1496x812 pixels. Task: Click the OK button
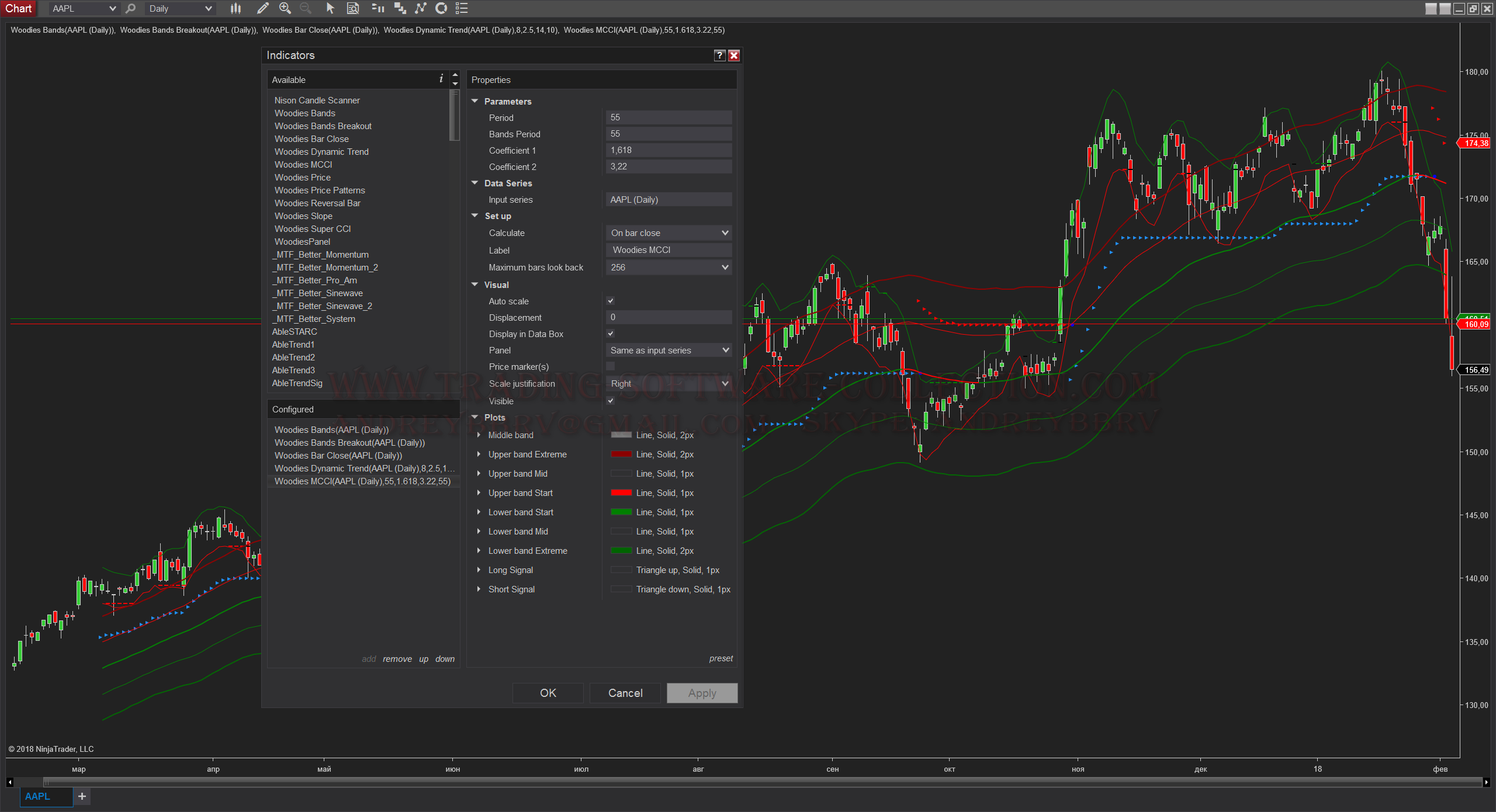548,693
